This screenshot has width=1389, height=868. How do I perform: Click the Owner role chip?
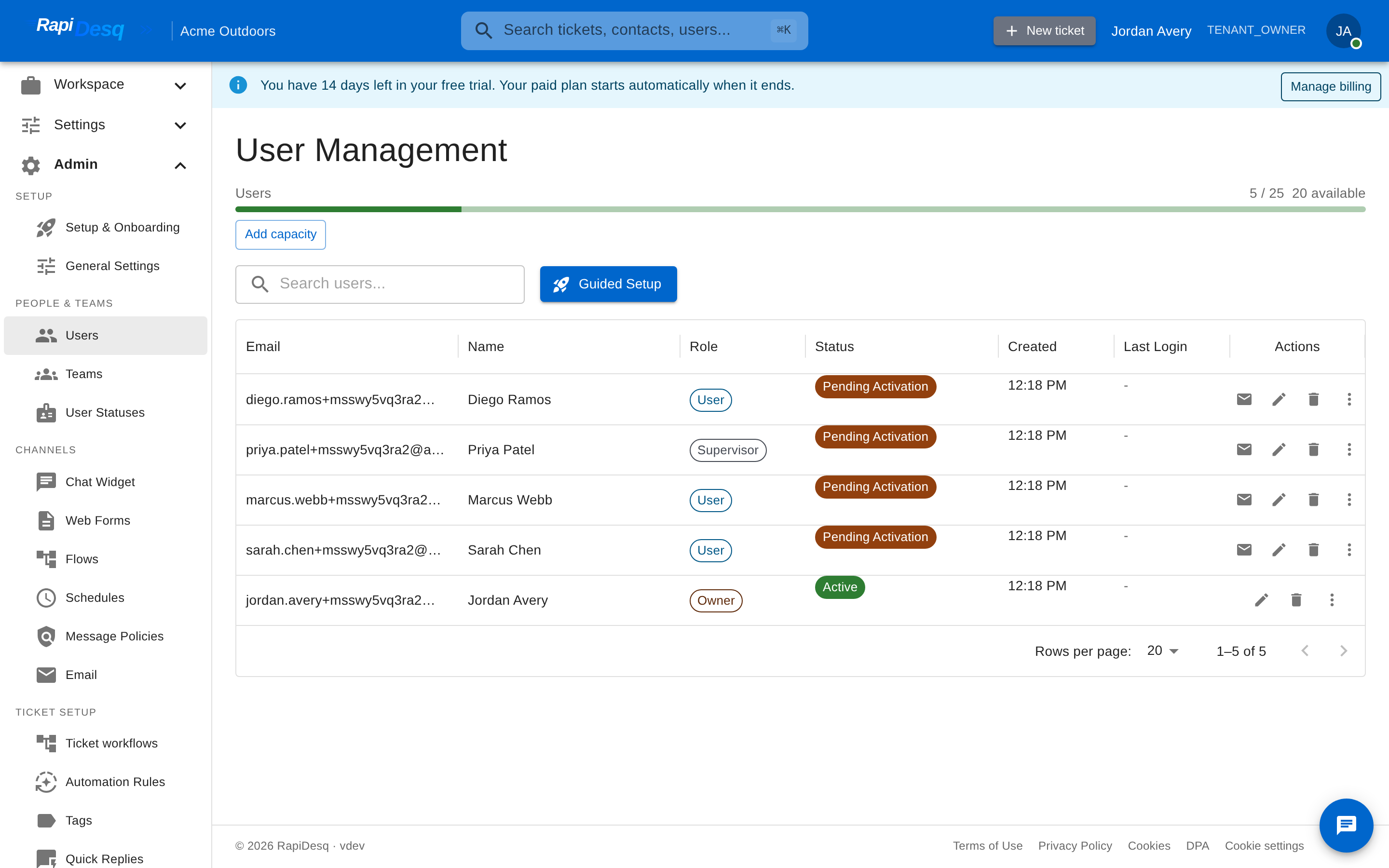(716, 600)
